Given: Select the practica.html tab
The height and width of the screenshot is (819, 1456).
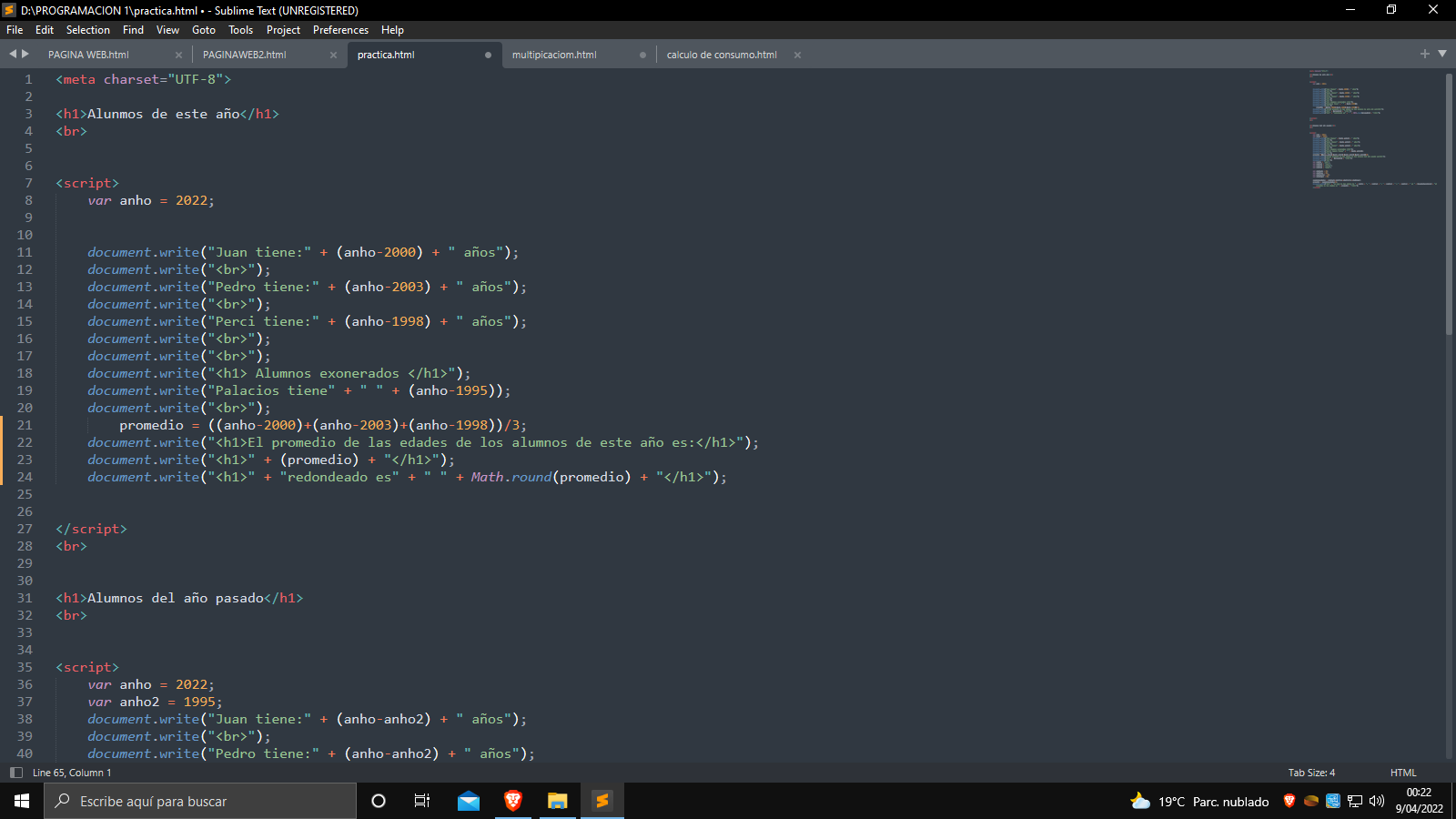Looking at the screenshot, I should pyautogui.click(x=386, y=55).
